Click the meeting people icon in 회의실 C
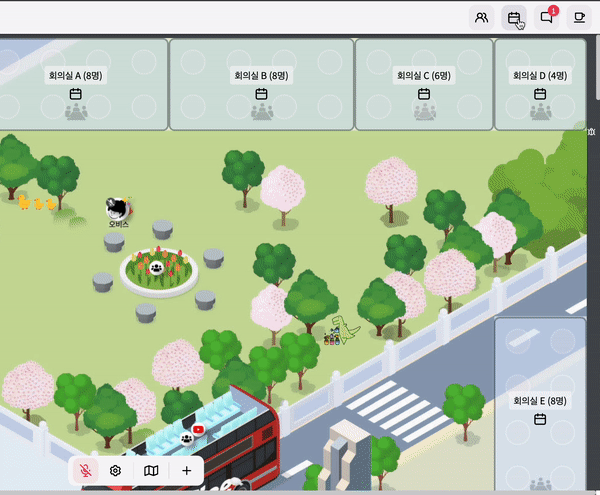Viewport: 600px width, 495px height. [424, 112]
